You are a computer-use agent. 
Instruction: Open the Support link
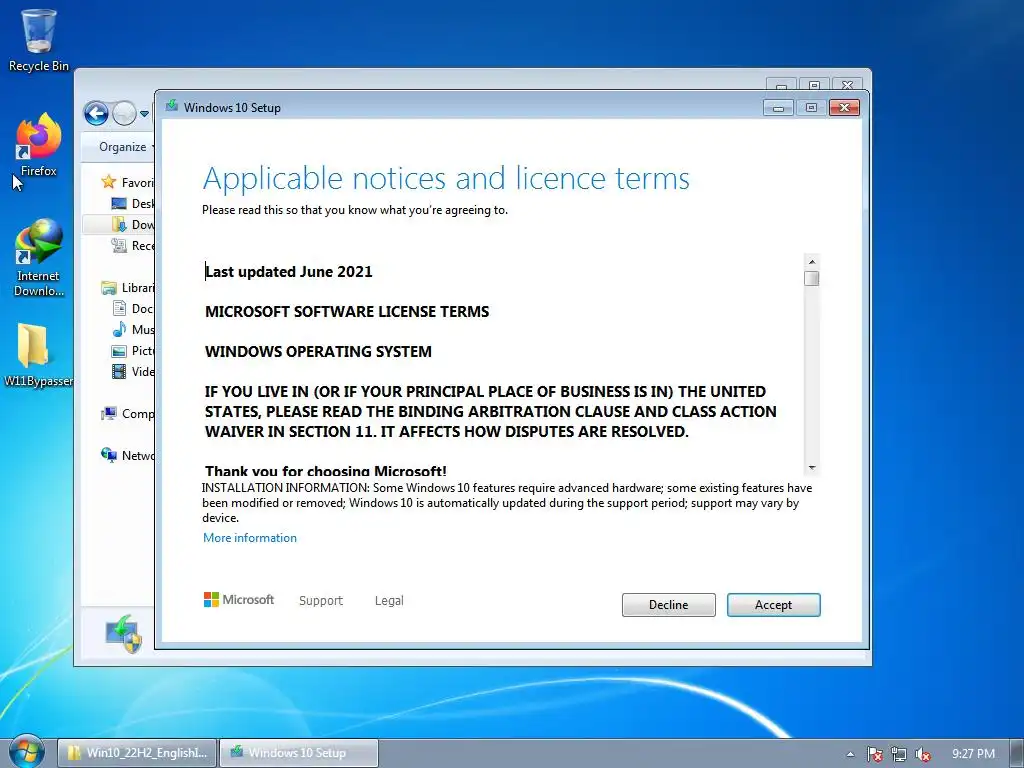click(x=321, y=600)
